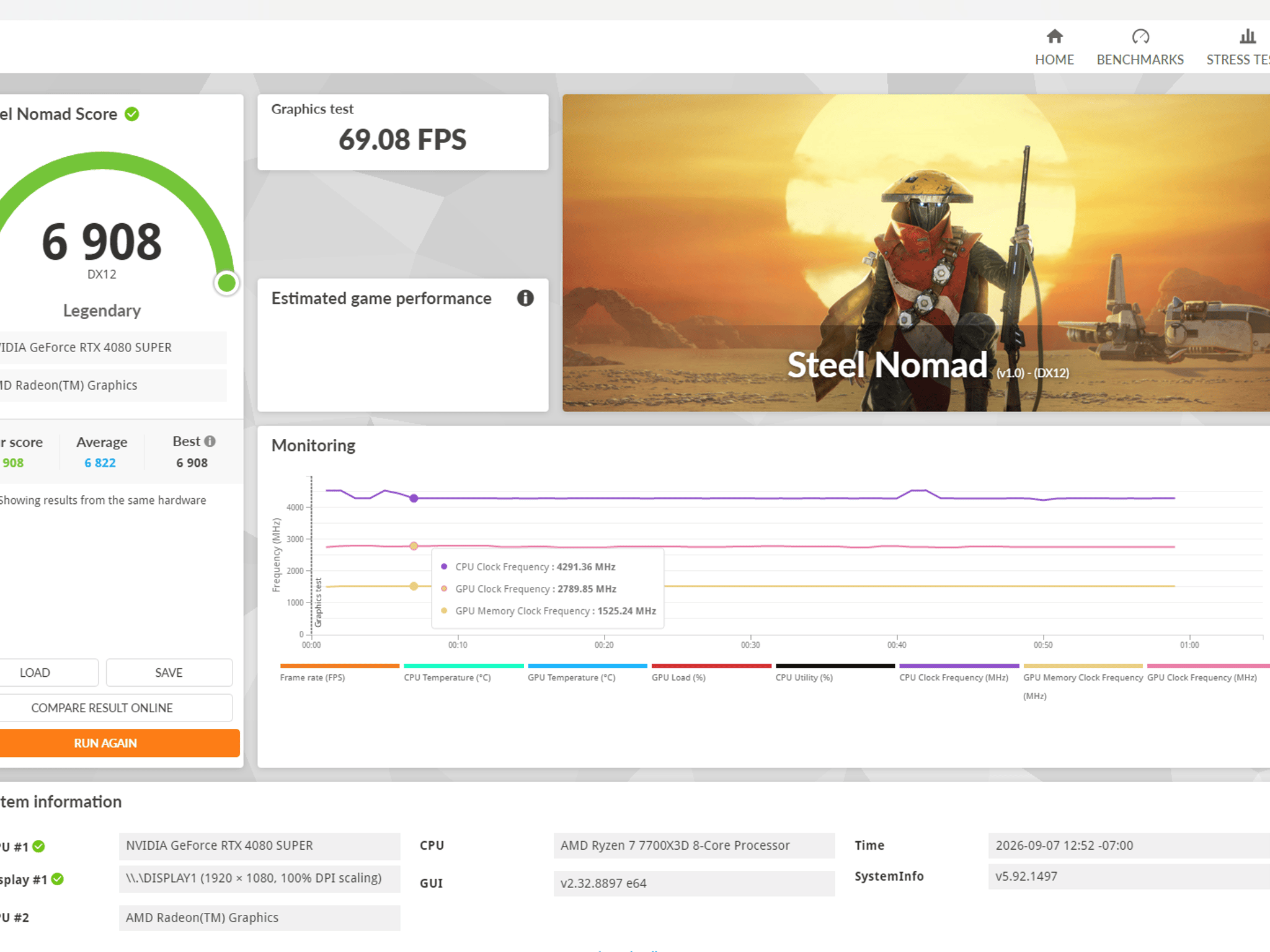Click the \\.\DISPLAY1 resolution field

[259, 879]
